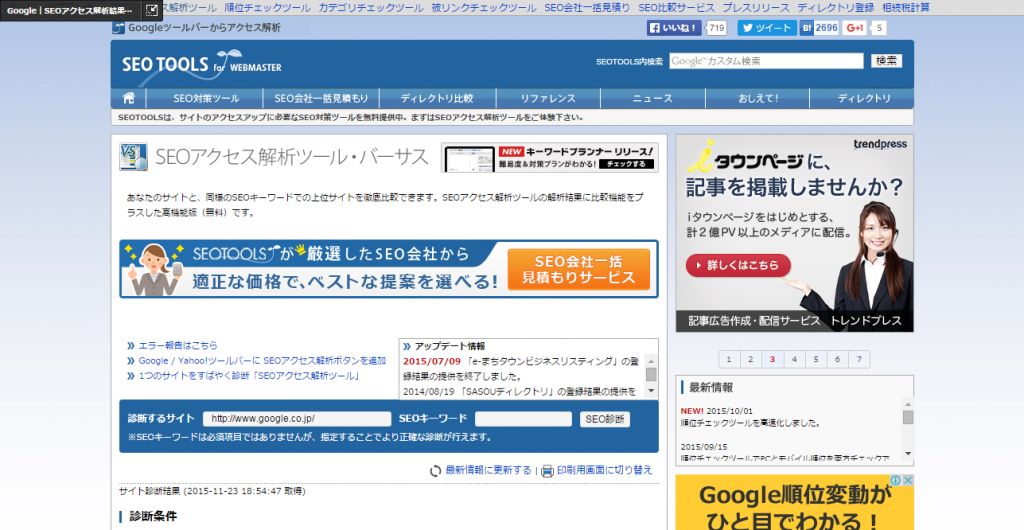This screenshot has width=1024, height=530.
Task: Open the おしえて! menu
Action: pos(758,99)
